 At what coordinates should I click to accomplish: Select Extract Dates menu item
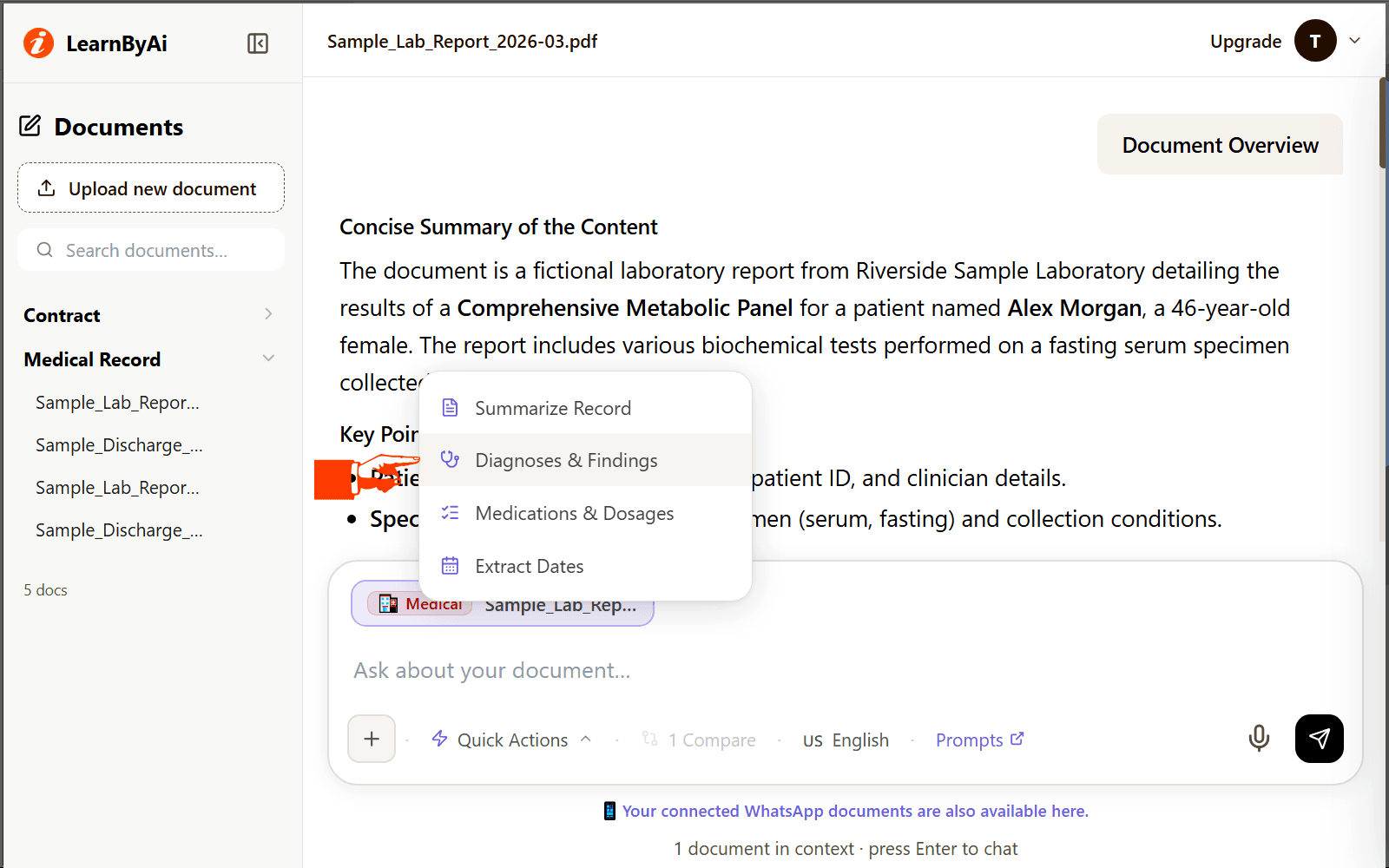pyautogui.click(x=585, y=566)
